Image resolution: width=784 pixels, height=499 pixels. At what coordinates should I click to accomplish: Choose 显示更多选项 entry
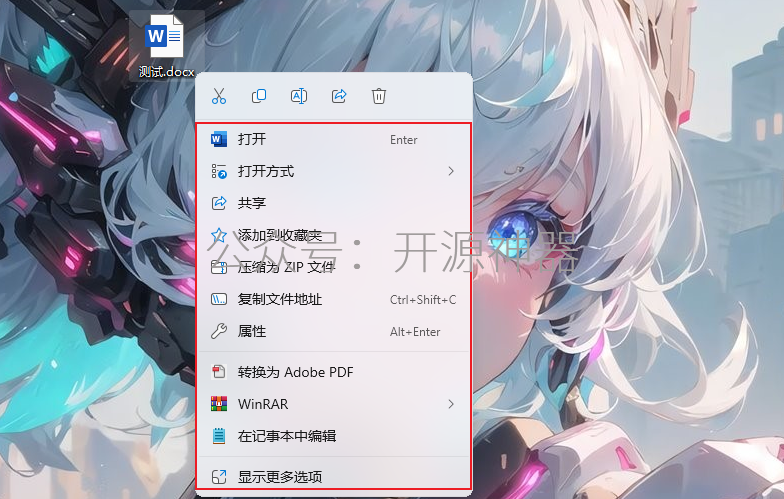pos(334,476)
